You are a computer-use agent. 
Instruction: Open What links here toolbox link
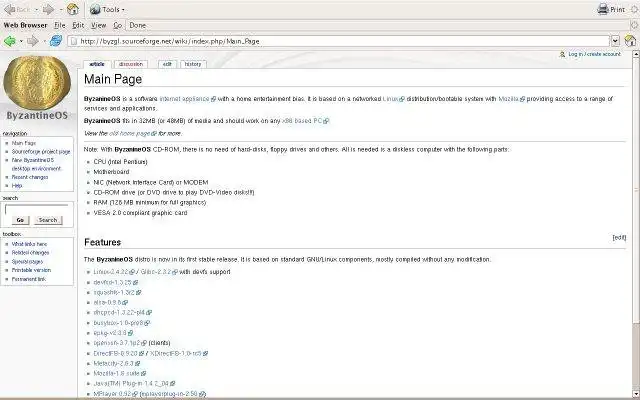pos(29,244)
